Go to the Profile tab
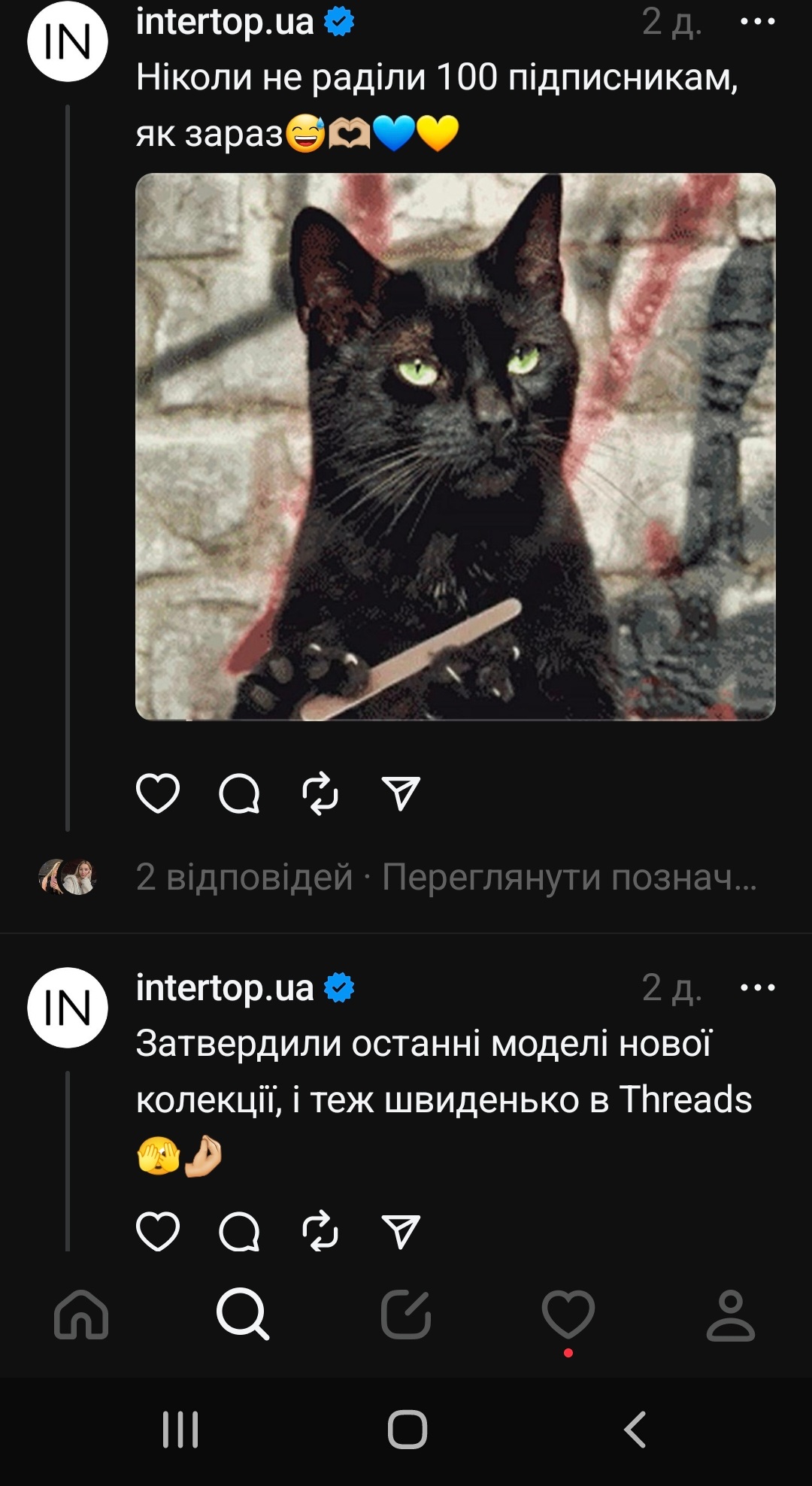This screenshot has height=1486, width=812. pos(731,1315)
